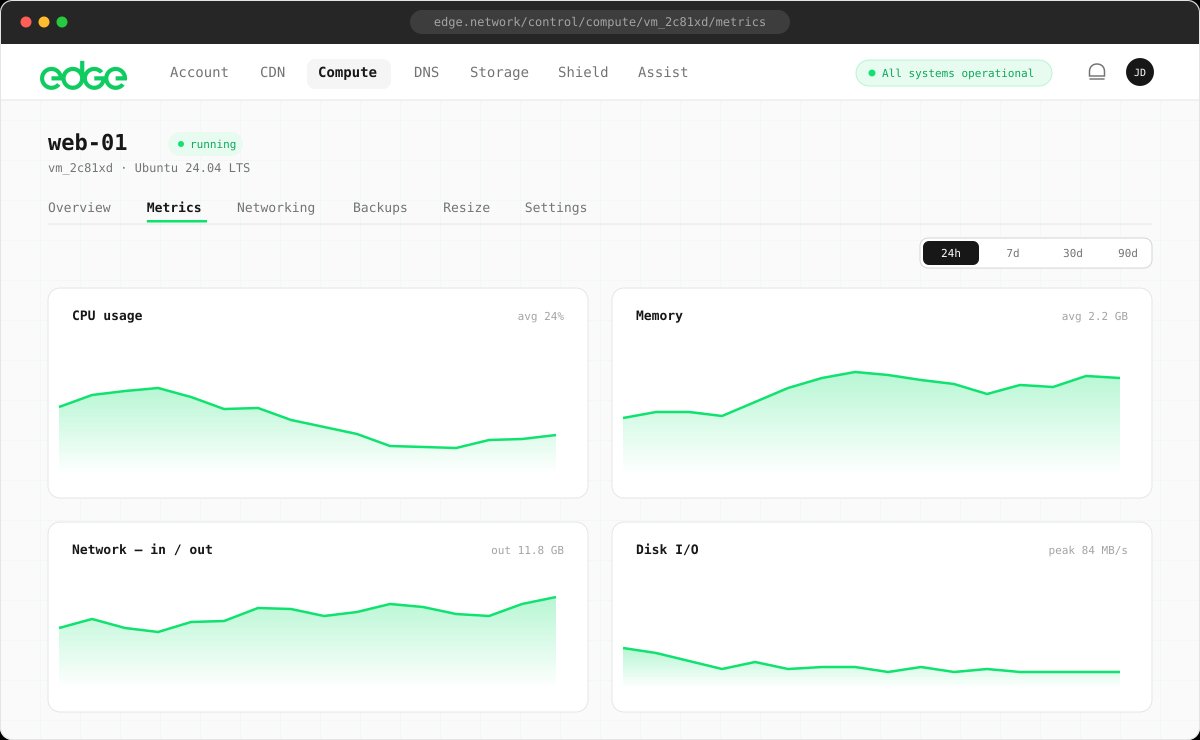Click the Memory card title

click(659, 316)
